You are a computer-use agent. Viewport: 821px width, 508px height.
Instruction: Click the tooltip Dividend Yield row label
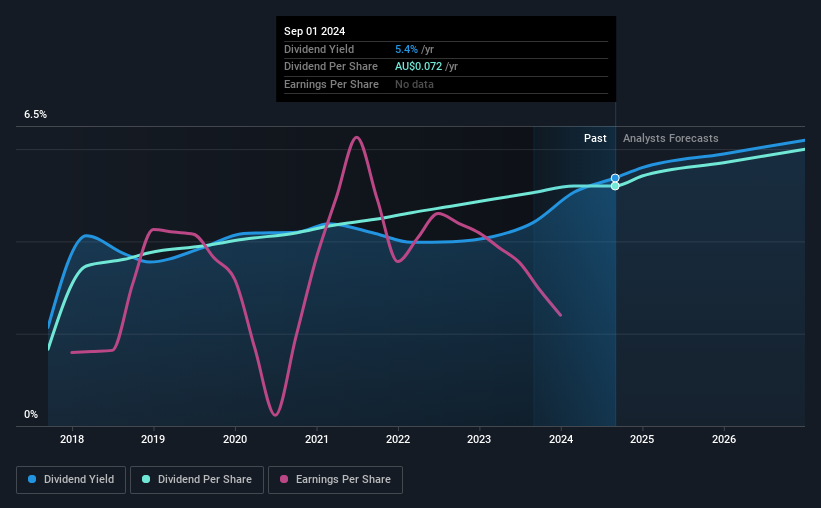[319, 49]
